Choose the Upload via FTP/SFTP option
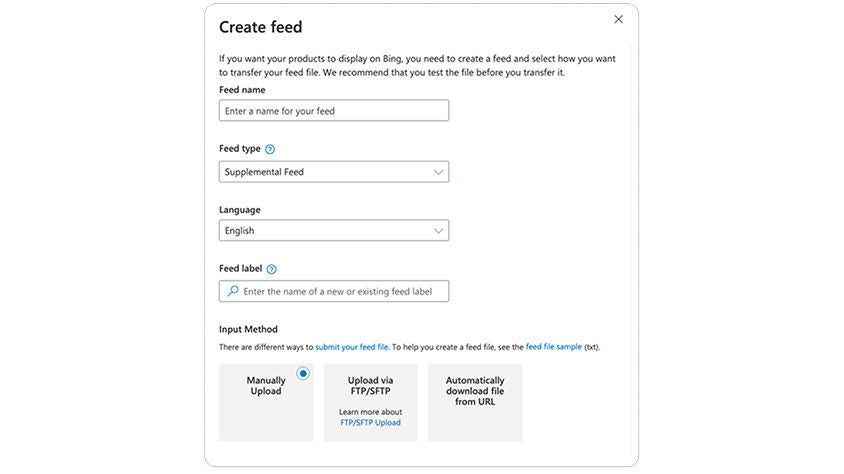Image resolution: width=844 pixels, height=474 pixels. [x=370, y=402]
